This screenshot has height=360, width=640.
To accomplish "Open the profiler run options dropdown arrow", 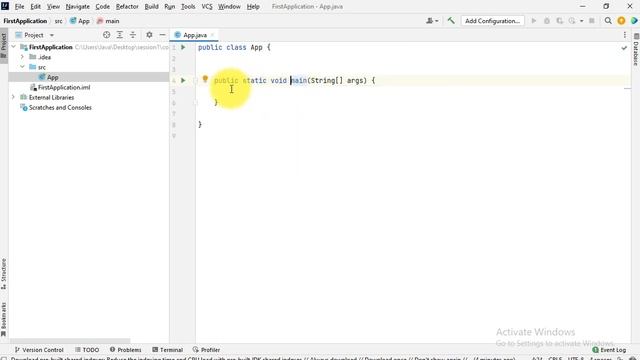I will point(581,21).
